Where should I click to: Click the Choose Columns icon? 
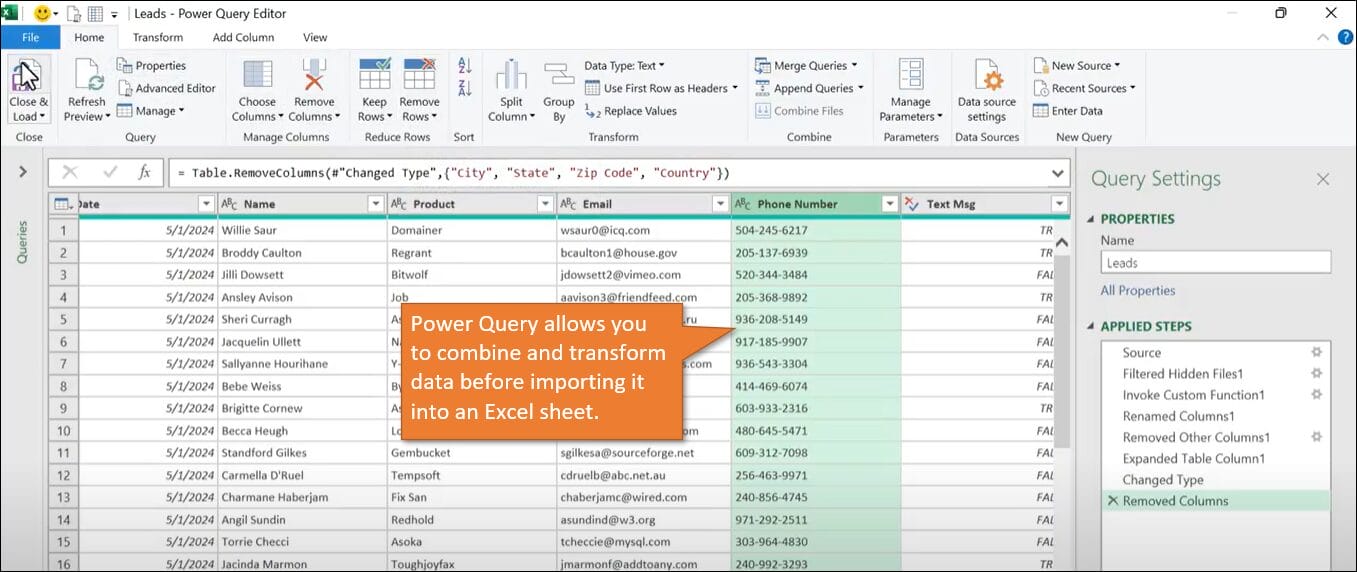pyautogui.click(x=257, y=78)
